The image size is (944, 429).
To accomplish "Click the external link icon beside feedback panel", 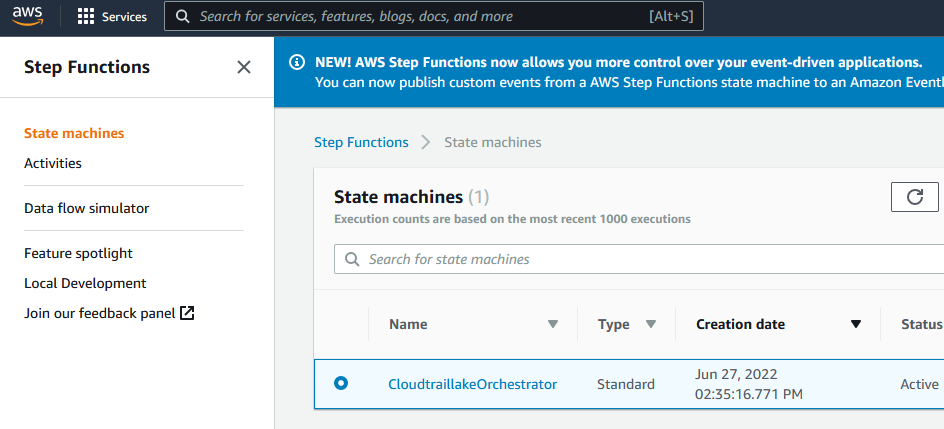I will click(x=187, y=313).
